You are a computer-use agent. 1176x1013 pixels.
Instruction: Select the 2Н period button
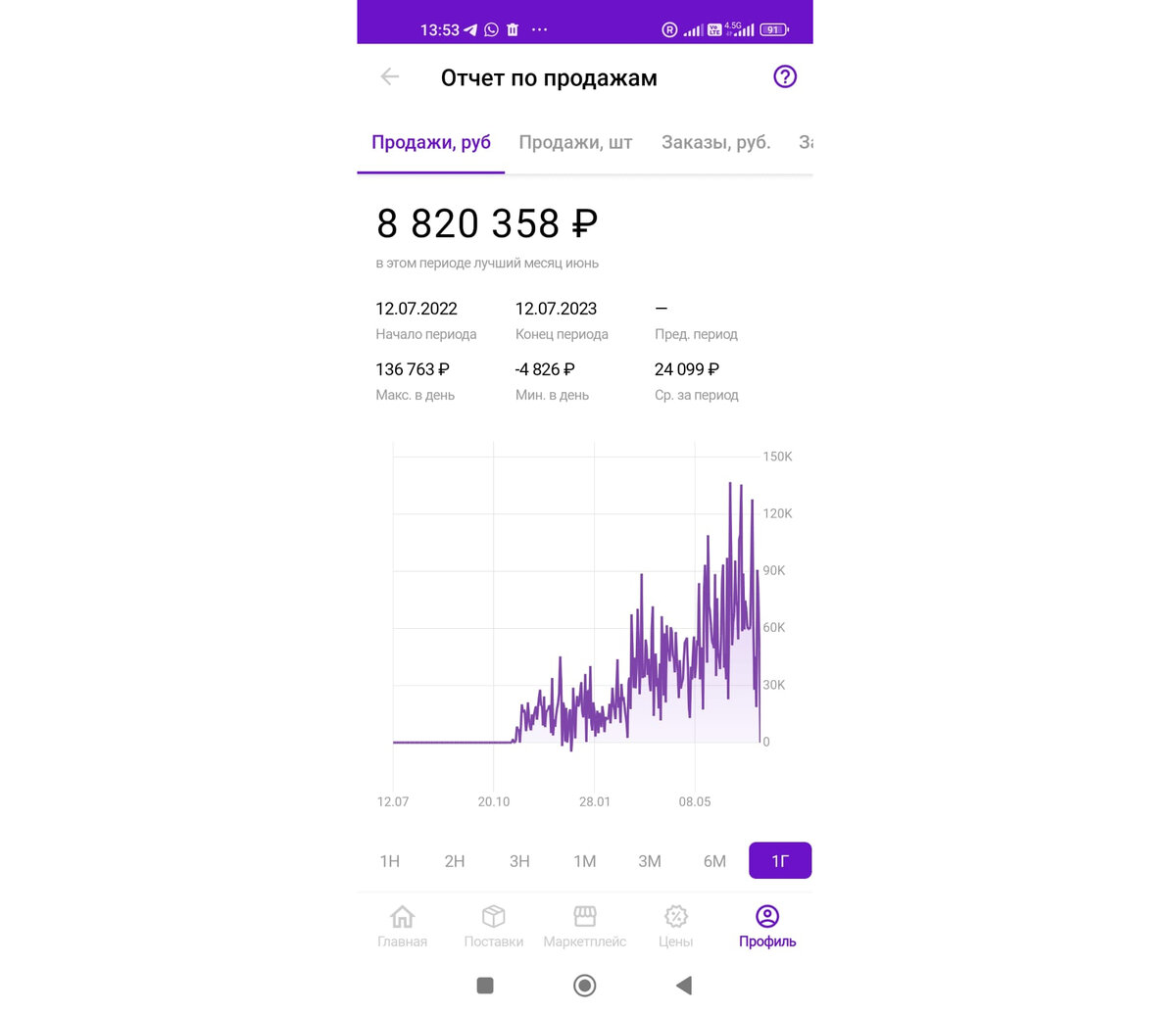click(x=455, y=861)
